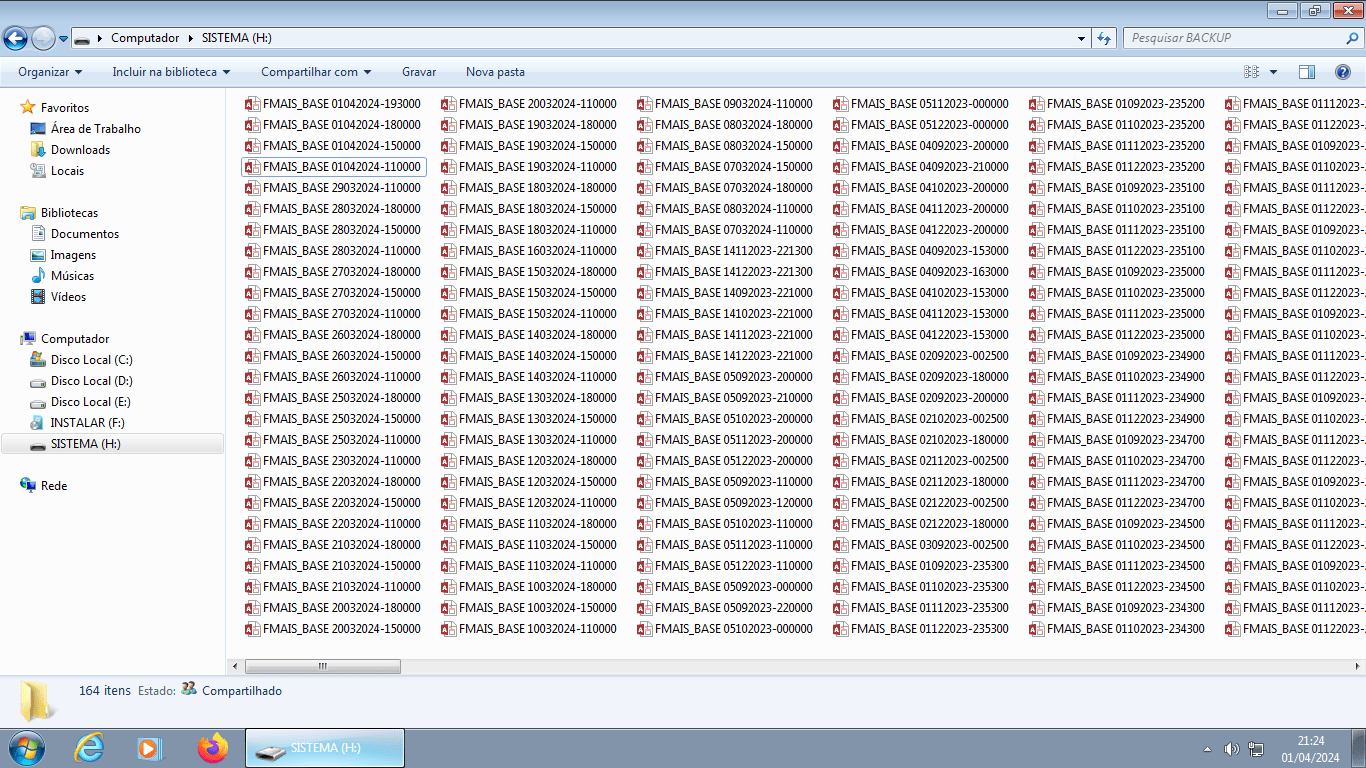The height and width of the screenshot is (768, 1366).
Task: Click Gravar in the toolbar
Action: [x=419, y=72]
